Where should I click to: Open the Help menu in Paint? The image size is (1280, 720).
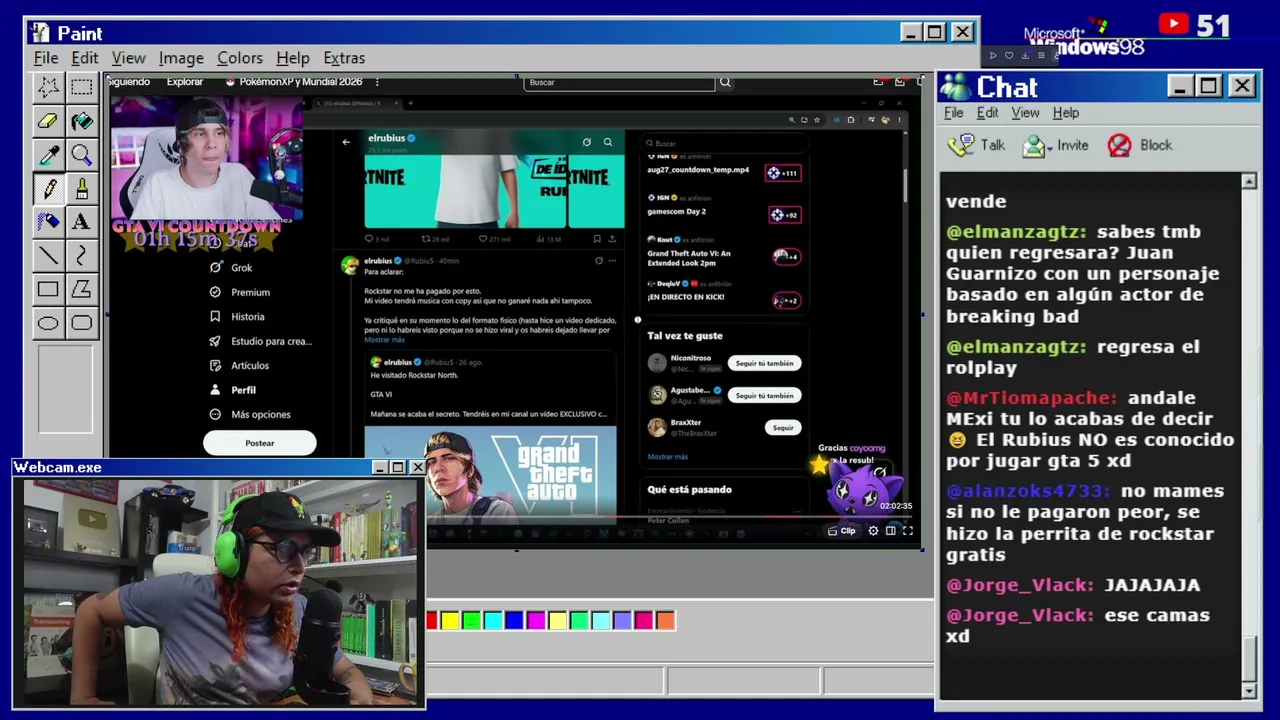tap(292, 58)
